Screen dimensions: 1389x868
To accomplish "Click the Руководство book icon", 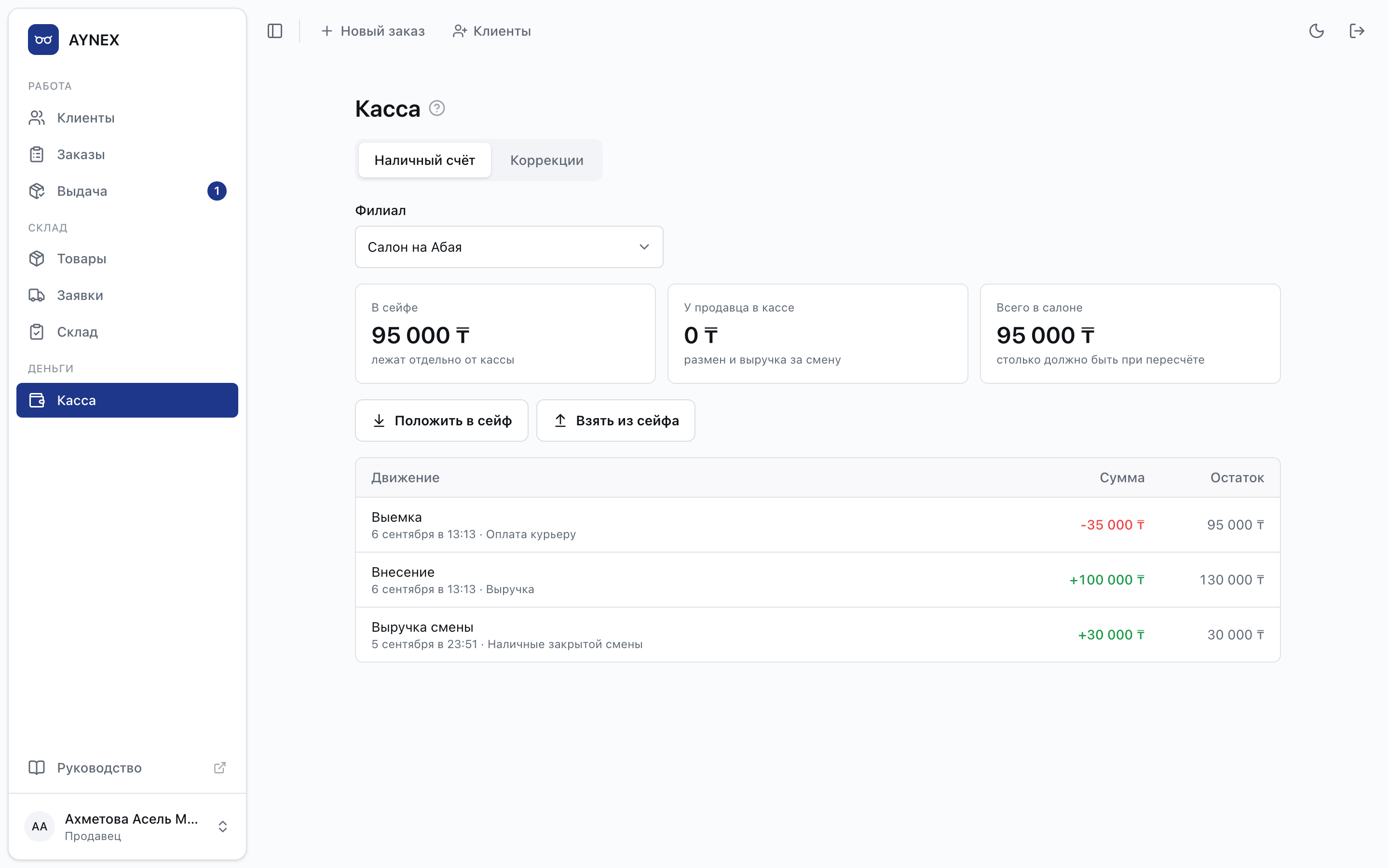I will coord(37,768).
